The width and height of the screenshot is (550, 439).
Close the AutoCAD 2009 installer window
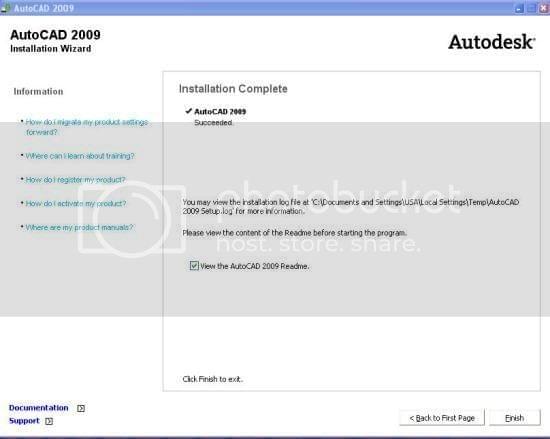[544, 8]
